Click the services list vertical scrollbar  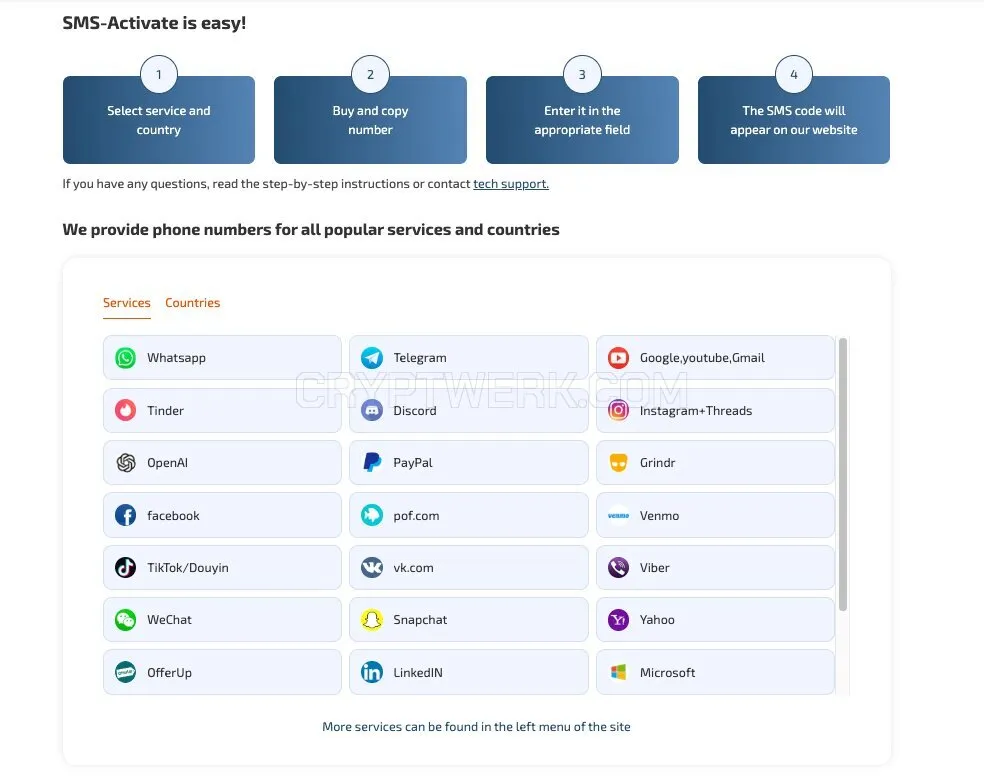(x=843, y=474)
